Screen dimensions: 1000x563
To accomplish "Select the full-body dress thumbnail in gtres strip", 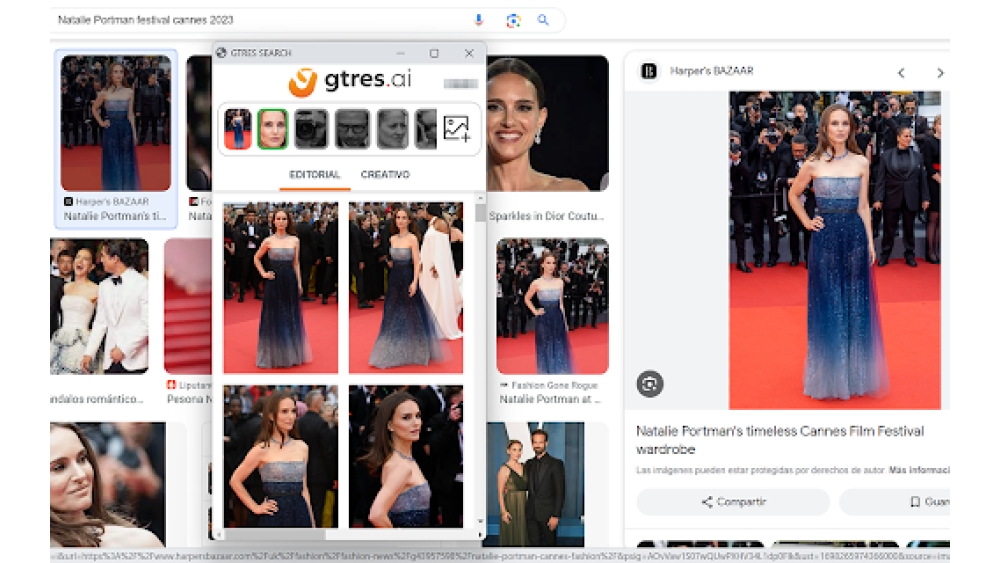I will coord(238,129).
